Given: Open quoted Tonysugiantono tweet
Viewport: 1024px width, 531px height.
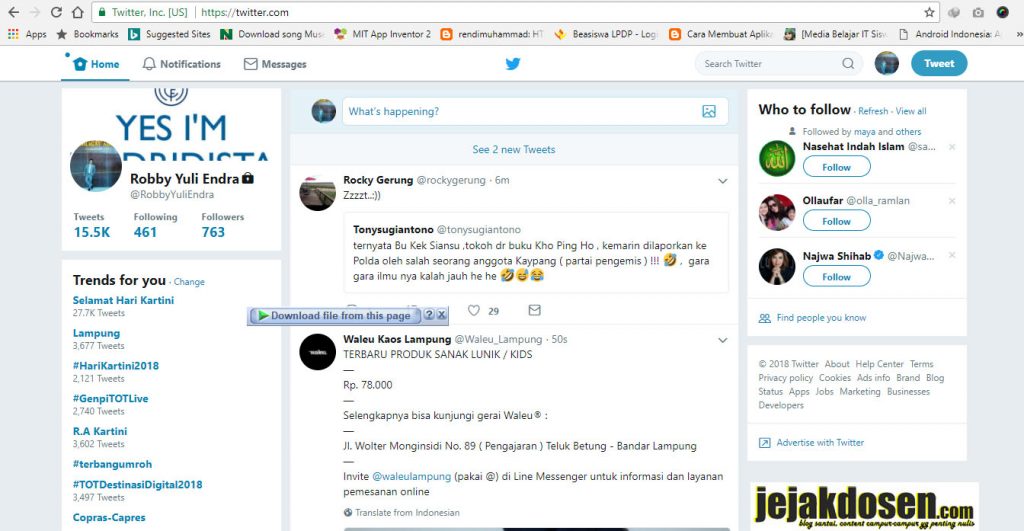Looking at the screenshot, I should click(x=536, y=253).
